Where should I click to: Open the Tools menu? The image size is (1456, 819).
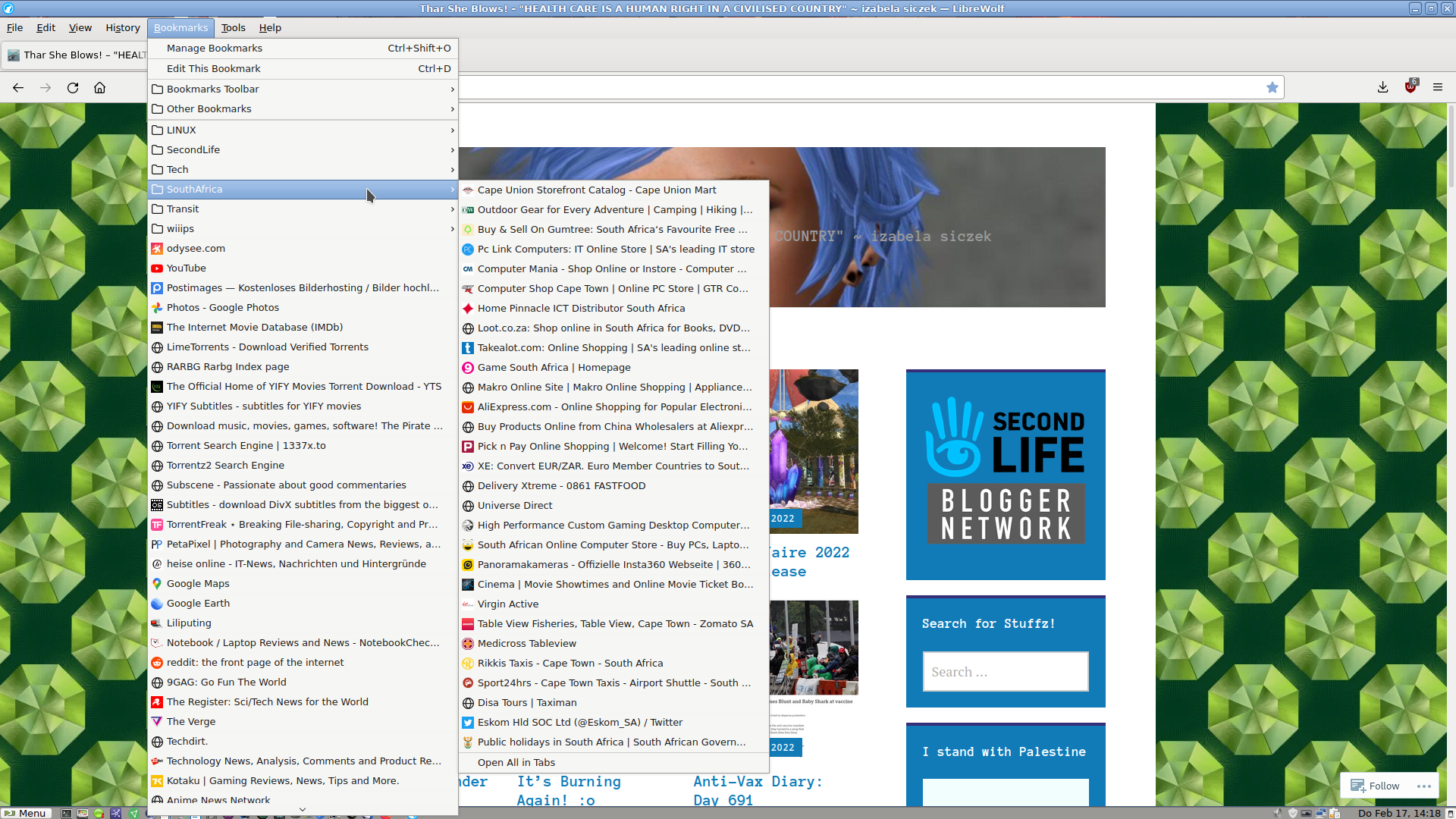click(x=234, y=28)
